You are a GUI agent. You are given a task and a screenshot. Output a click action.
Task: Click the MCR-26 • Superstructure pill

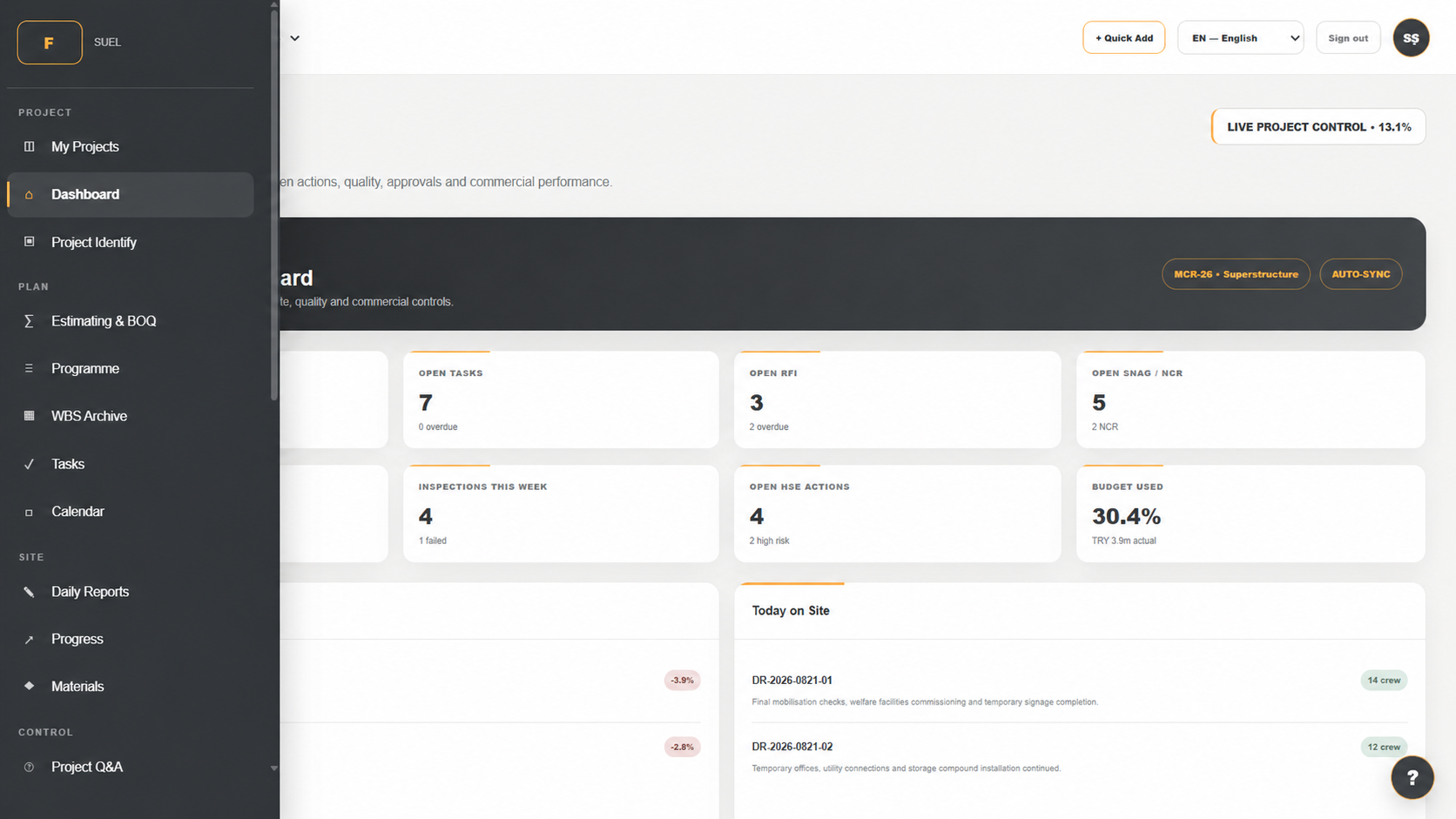(1236, 274)
